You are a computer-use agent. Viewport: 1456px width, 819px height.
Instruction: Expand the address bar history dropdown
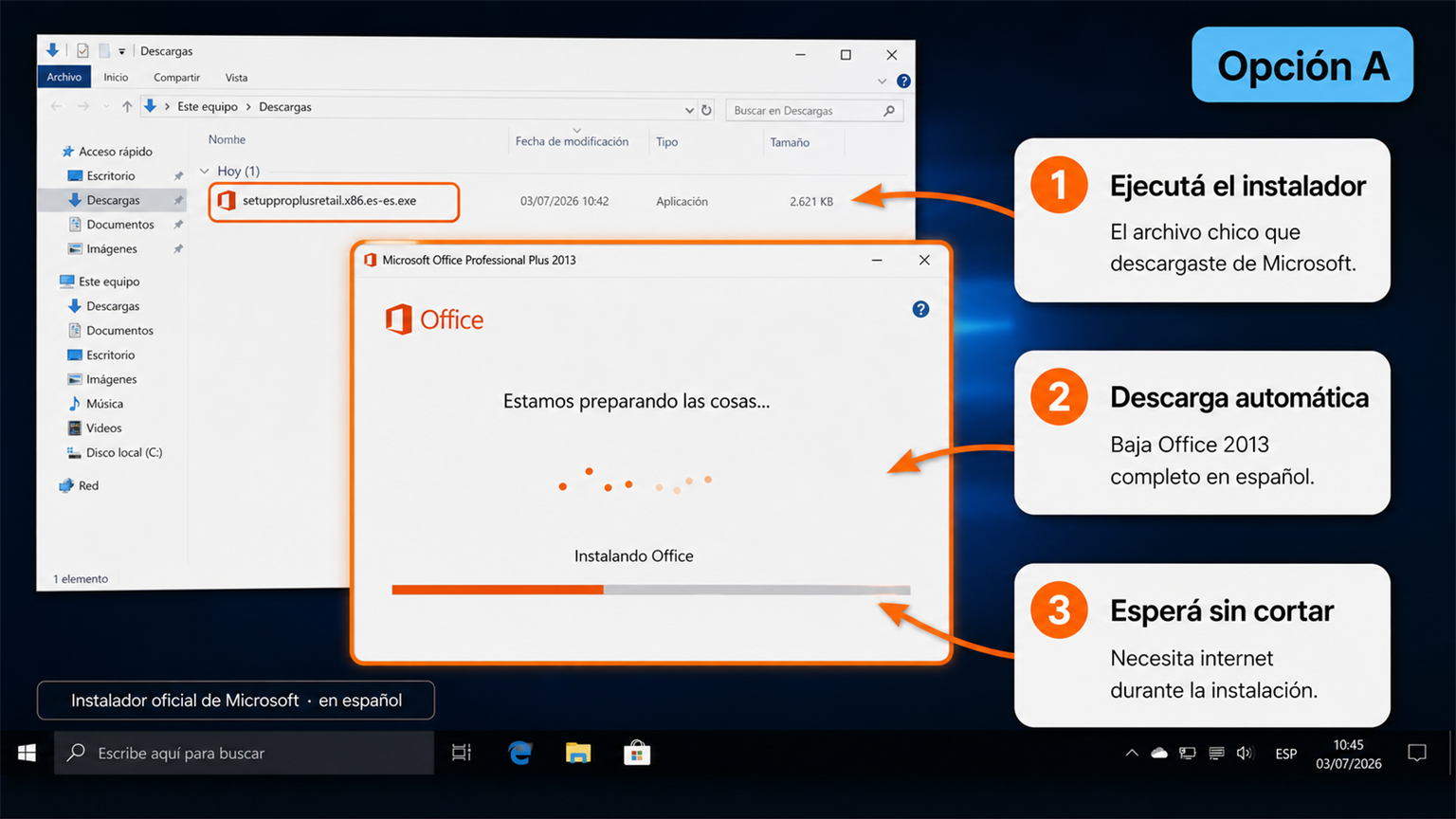click(x=689, y=110)
